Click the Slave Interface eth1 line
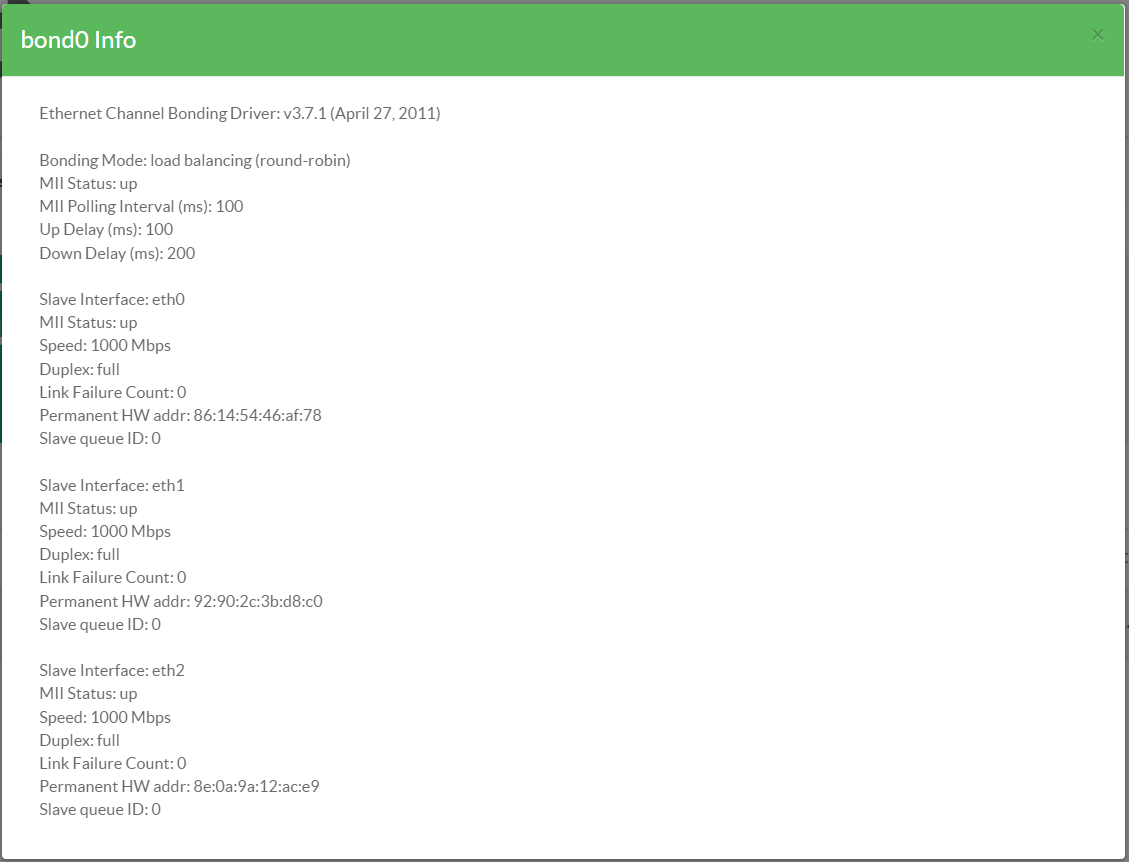This screenshot has height=862, width=1129. tap(112, 485)
